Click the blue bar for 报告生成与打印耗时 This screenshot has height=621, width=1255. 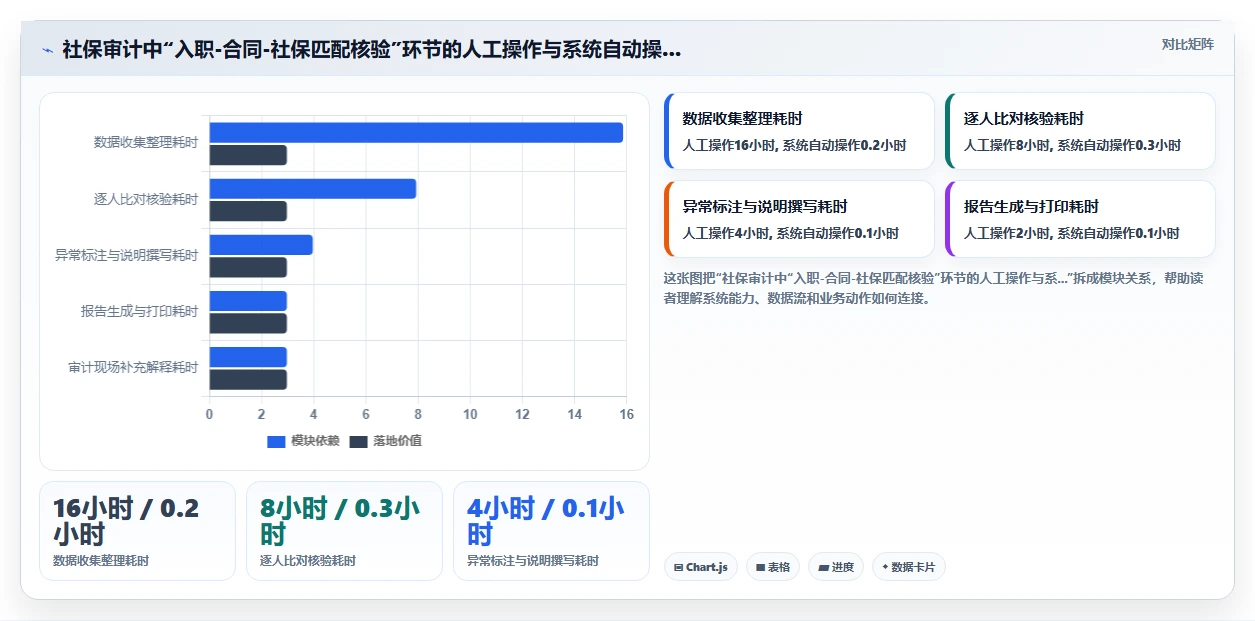(x=248, y=300)
